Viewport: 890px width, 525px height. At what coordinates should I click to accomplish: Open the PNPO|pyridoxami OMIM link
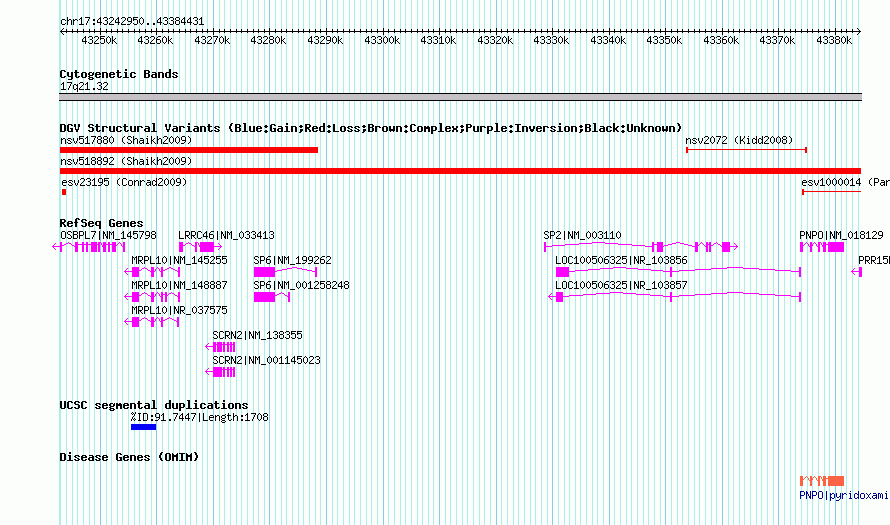(x=844, y=495)
